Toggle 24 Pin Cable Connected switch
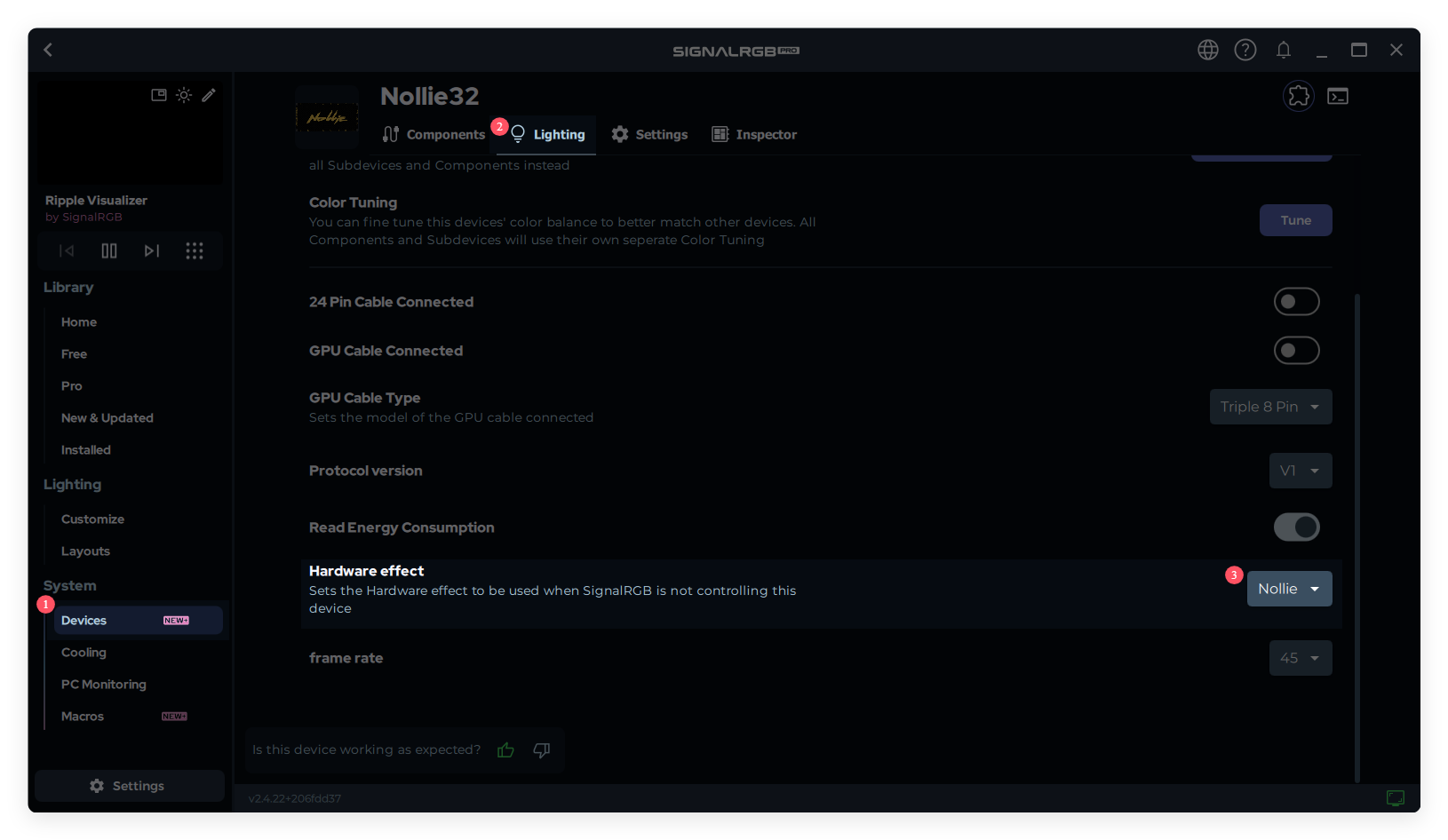Viewport: 1448px width, 840px height. (1297, 302)
